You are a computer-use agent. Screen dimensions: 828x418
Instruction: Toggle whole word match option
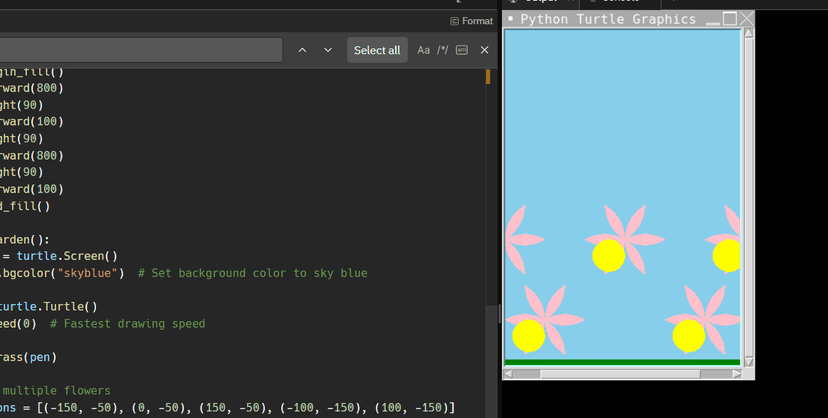tap(462, 50)
